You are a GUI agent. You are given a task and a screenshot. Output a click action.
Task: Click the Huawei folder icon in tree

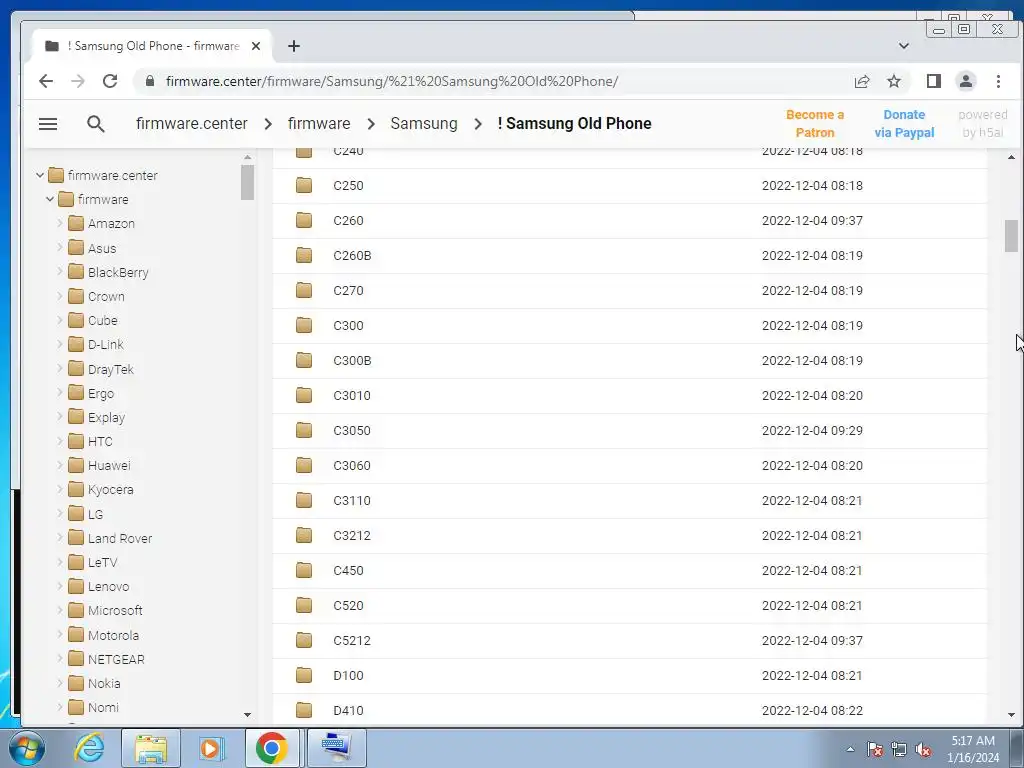(76, 465)
